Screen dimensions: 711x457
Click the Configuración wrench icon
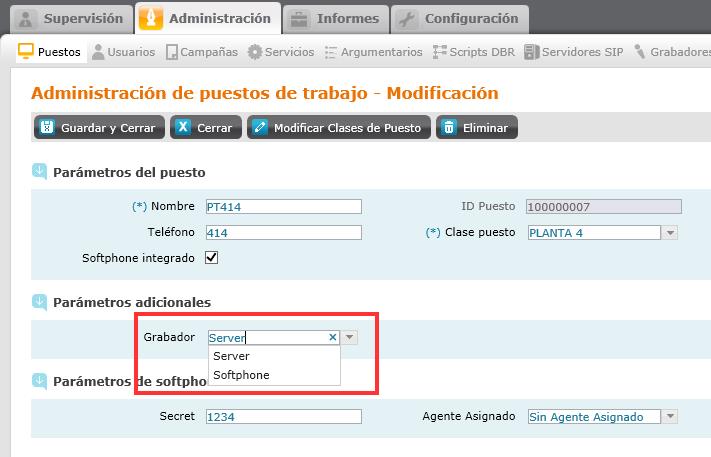[407, 19]
